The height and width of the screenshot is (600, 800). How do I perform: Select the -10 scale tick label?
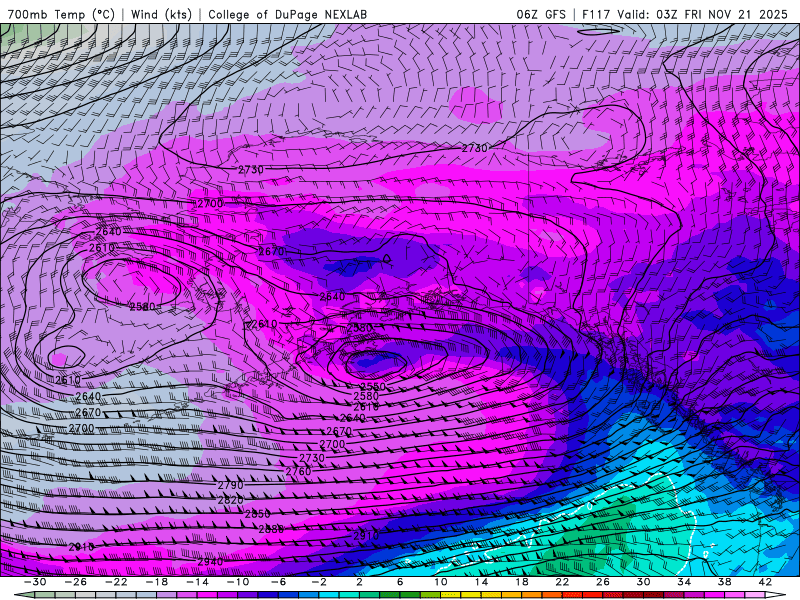coord(238,582)
